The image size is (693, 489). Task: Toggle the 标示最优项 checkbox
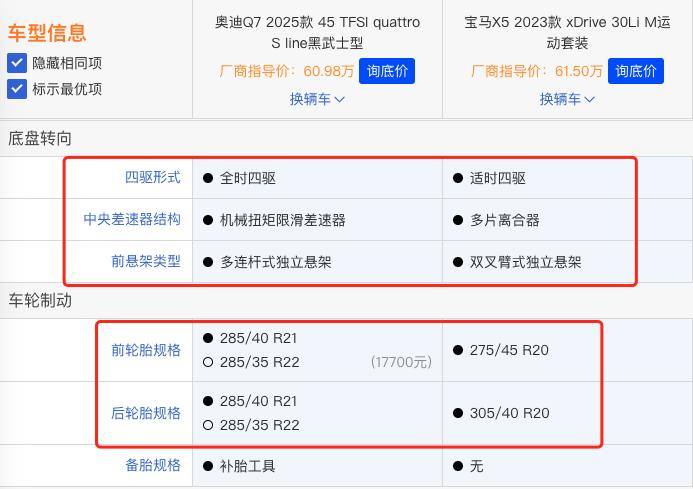pos(16,89)
